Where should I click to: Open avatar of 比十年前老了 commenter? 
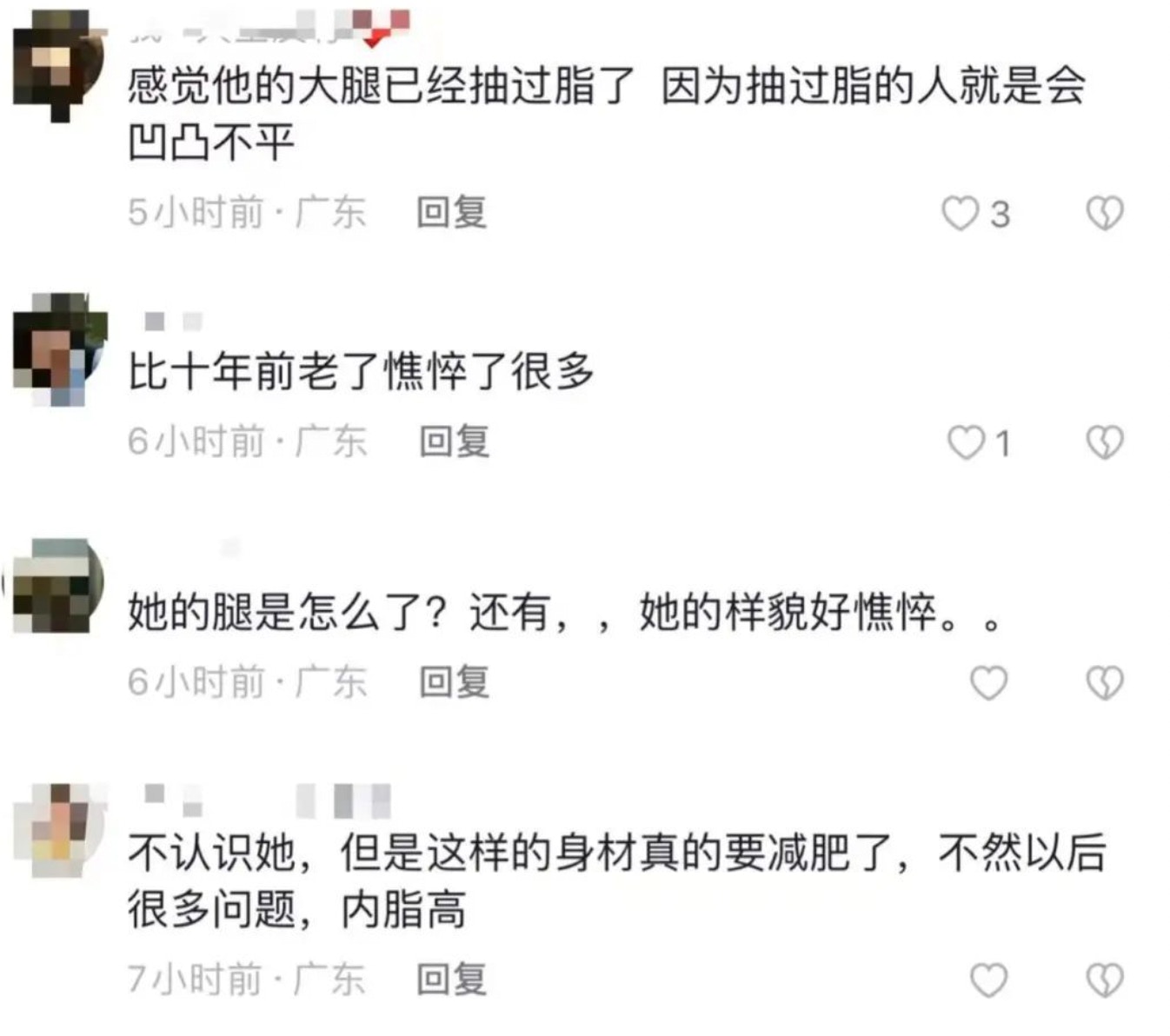click(59, 349)
